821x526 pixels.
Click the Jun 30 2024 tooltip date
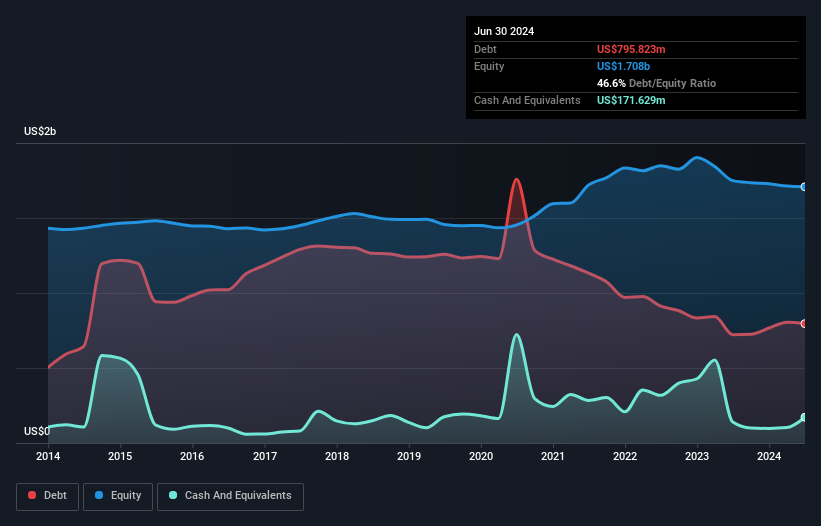pos(504,31)
